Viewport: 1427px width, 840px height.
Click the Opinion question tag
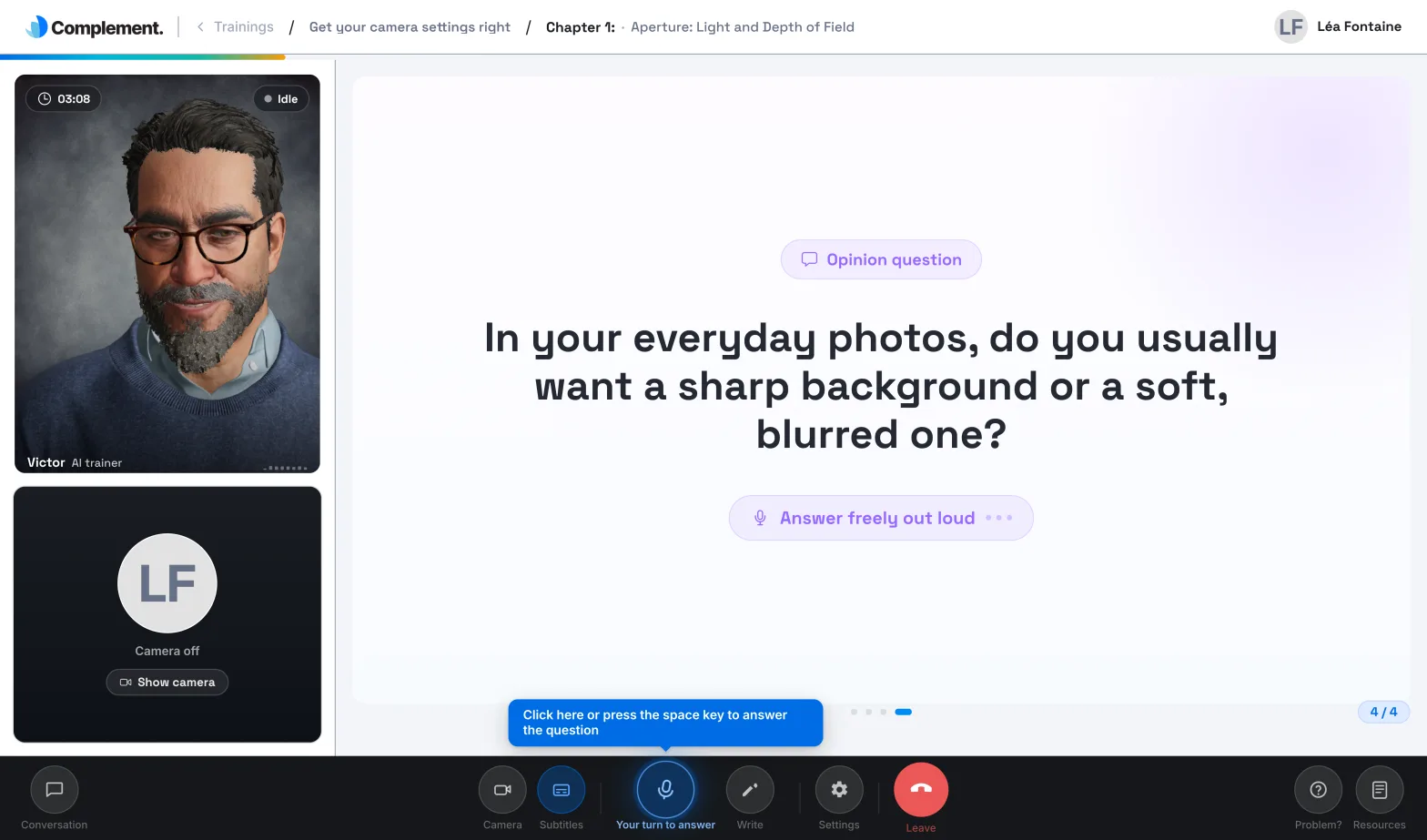(881, 259)
